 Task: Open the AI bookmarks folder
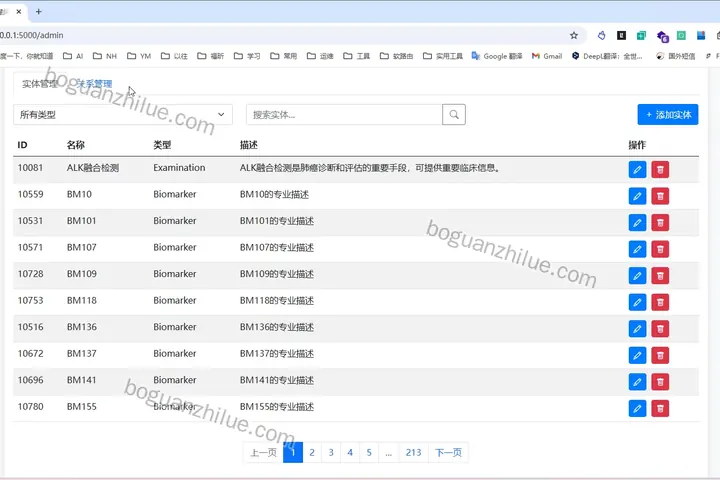pos(73,56)
